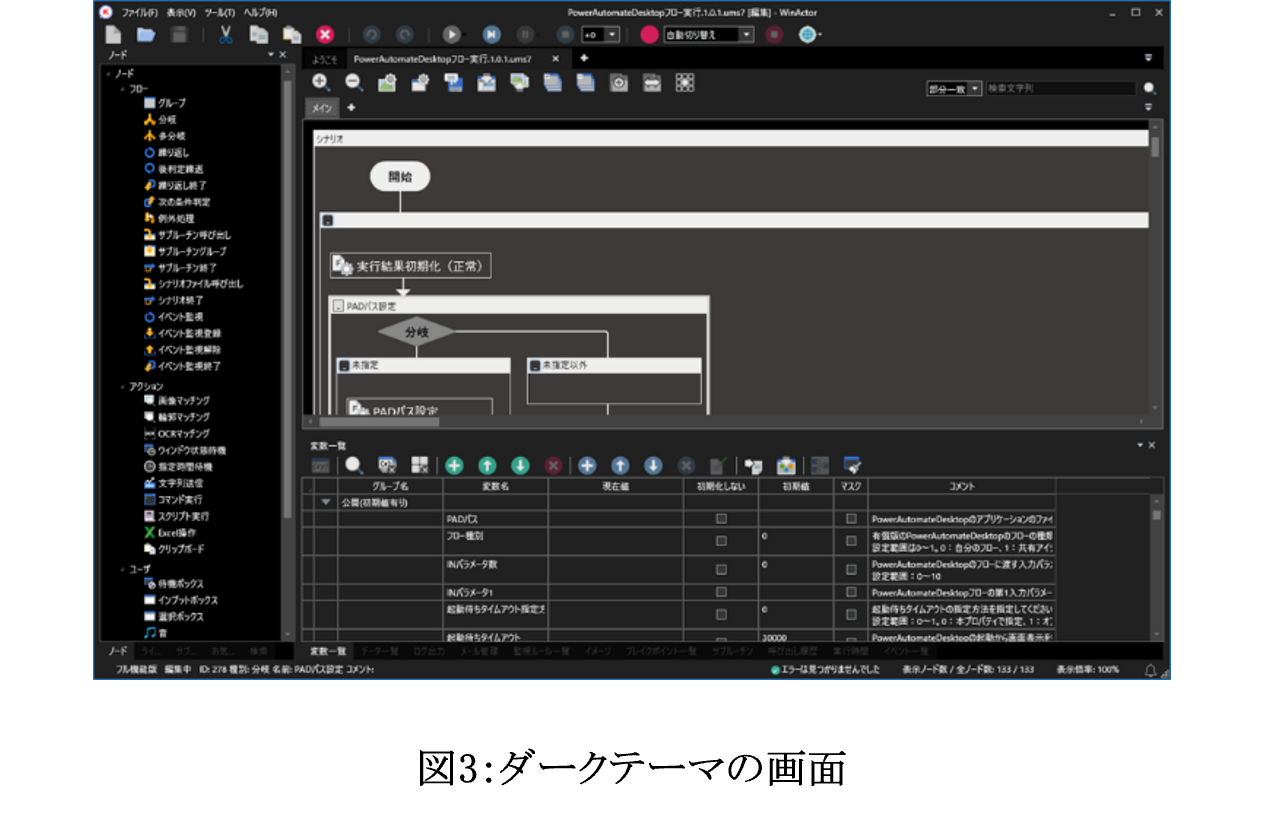Image resolution: width=1263 pixels, height=815 pixels.
Task: Click the Paste clipboard icon in toolbar
Action: click(x=292, y=34)
